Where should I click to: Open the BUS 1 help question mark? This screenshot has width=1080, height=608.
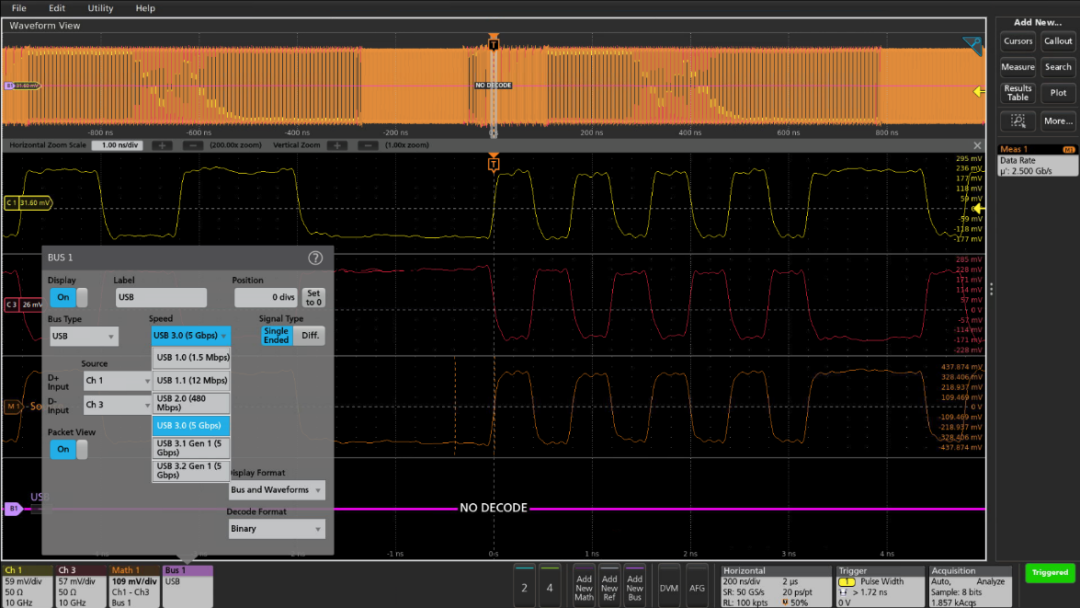[315, 258]
